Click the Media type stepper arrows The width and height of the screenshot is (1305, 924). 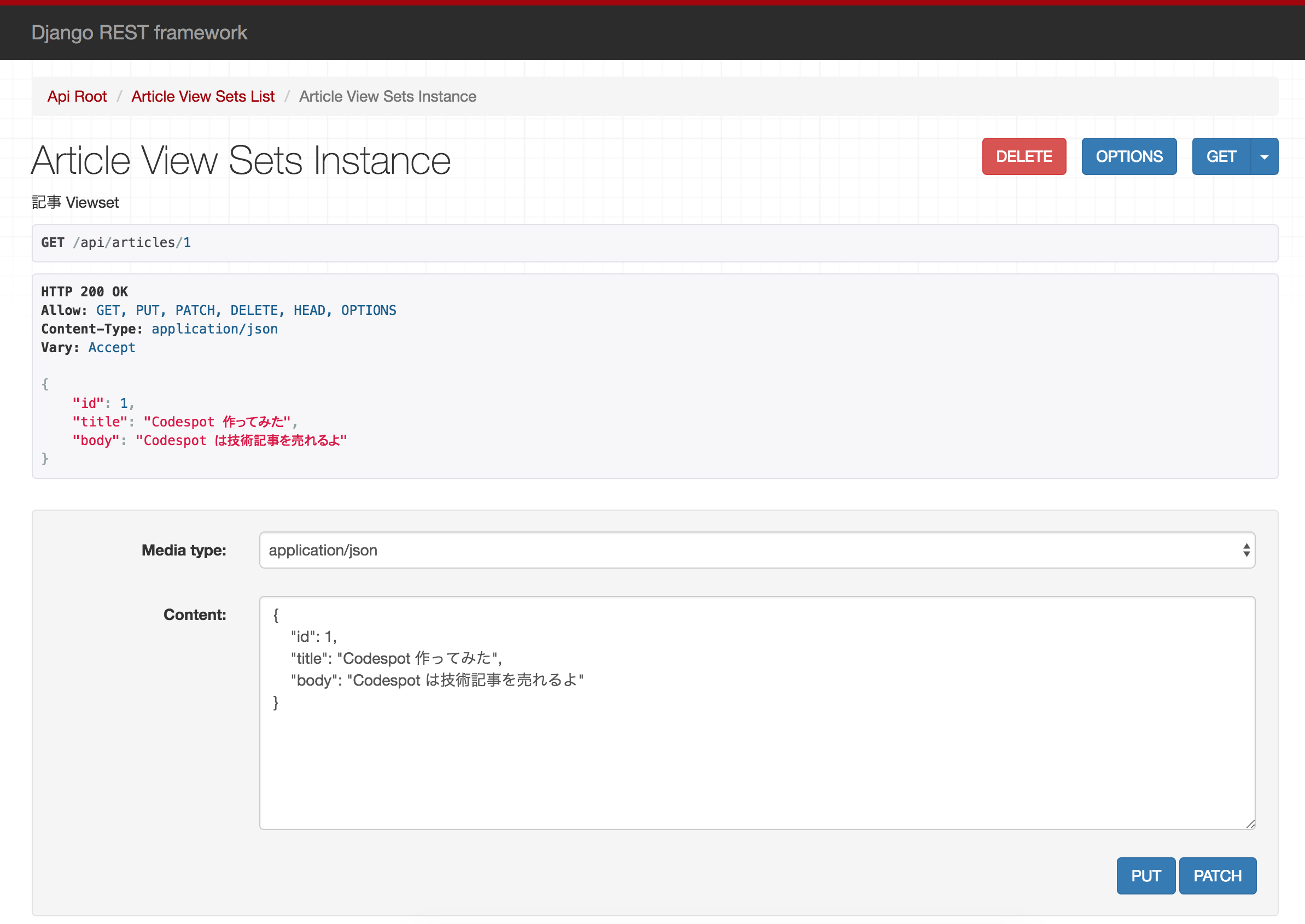click(1246, 550)
